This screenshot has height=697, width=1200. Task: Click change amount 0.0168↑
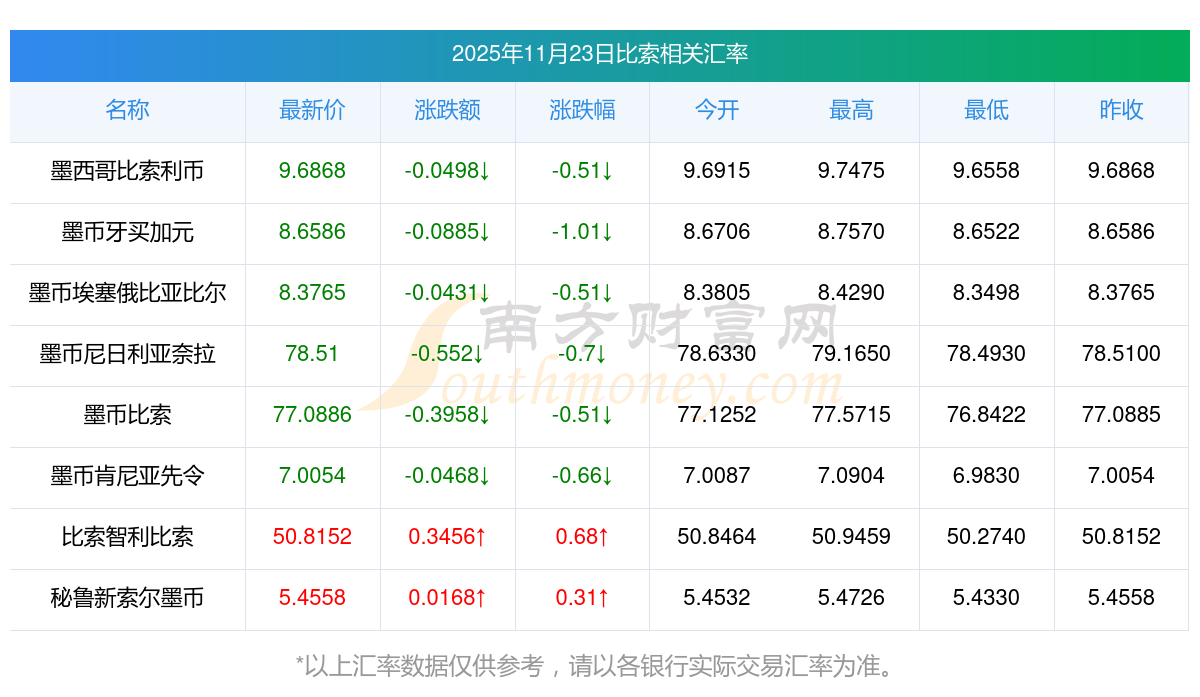click(448, 598)
